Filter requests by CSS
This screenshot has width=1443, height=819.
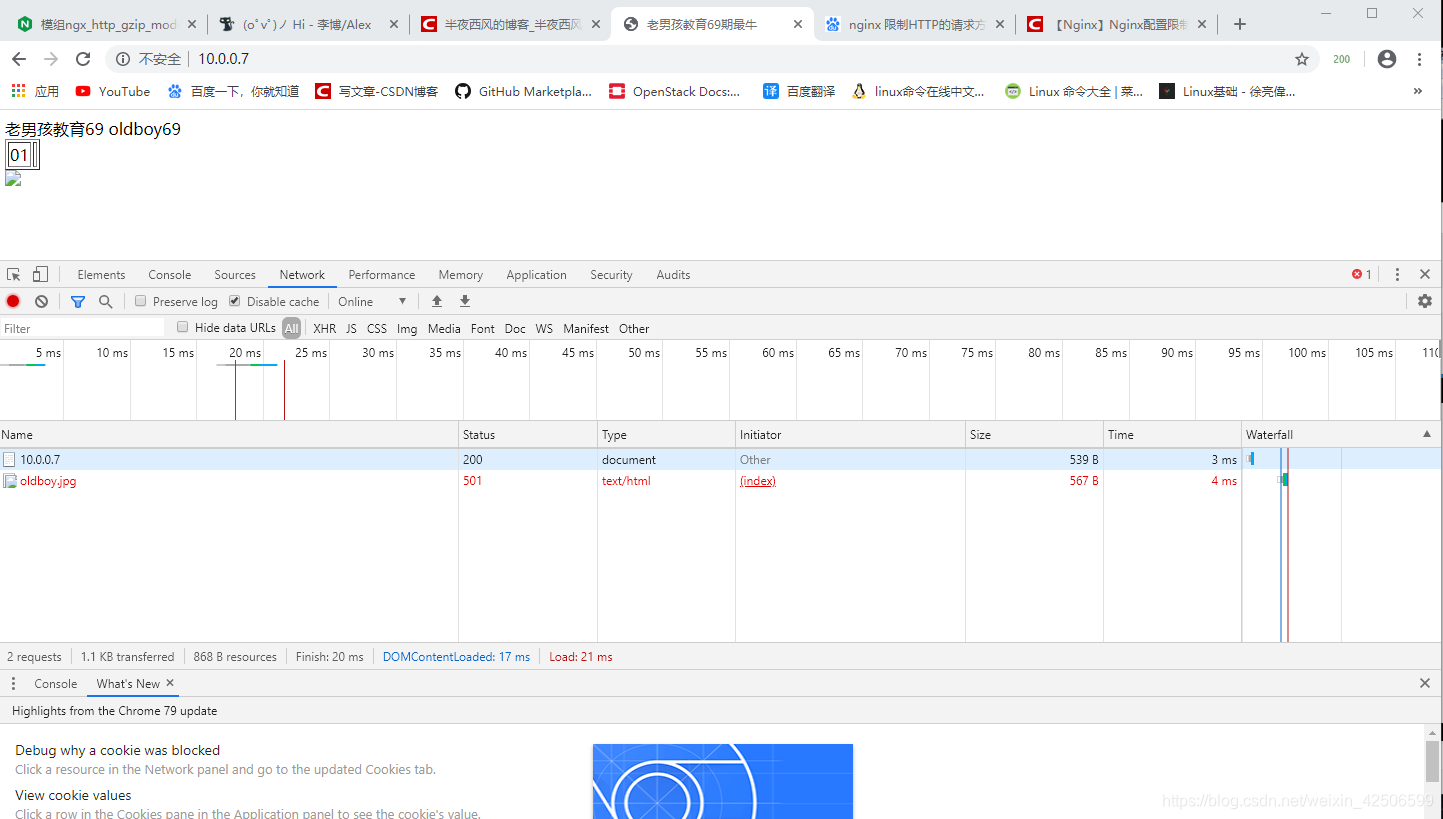point(377,328)
